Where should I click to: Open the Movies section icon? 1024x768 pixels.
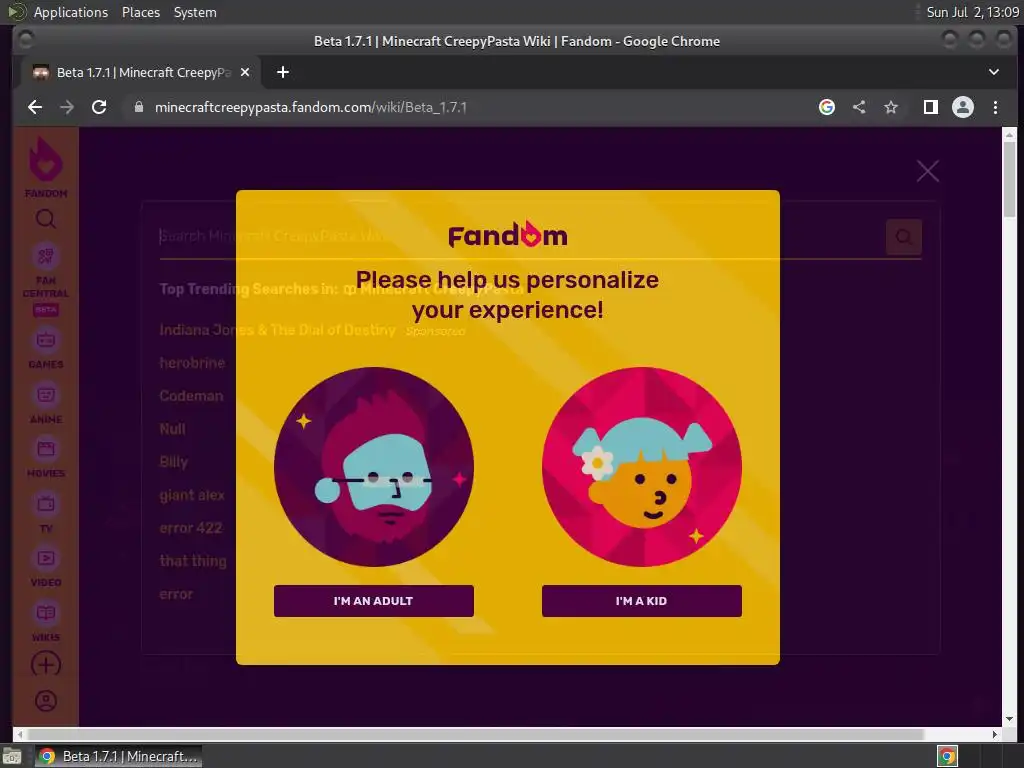(x=46, y=457)
